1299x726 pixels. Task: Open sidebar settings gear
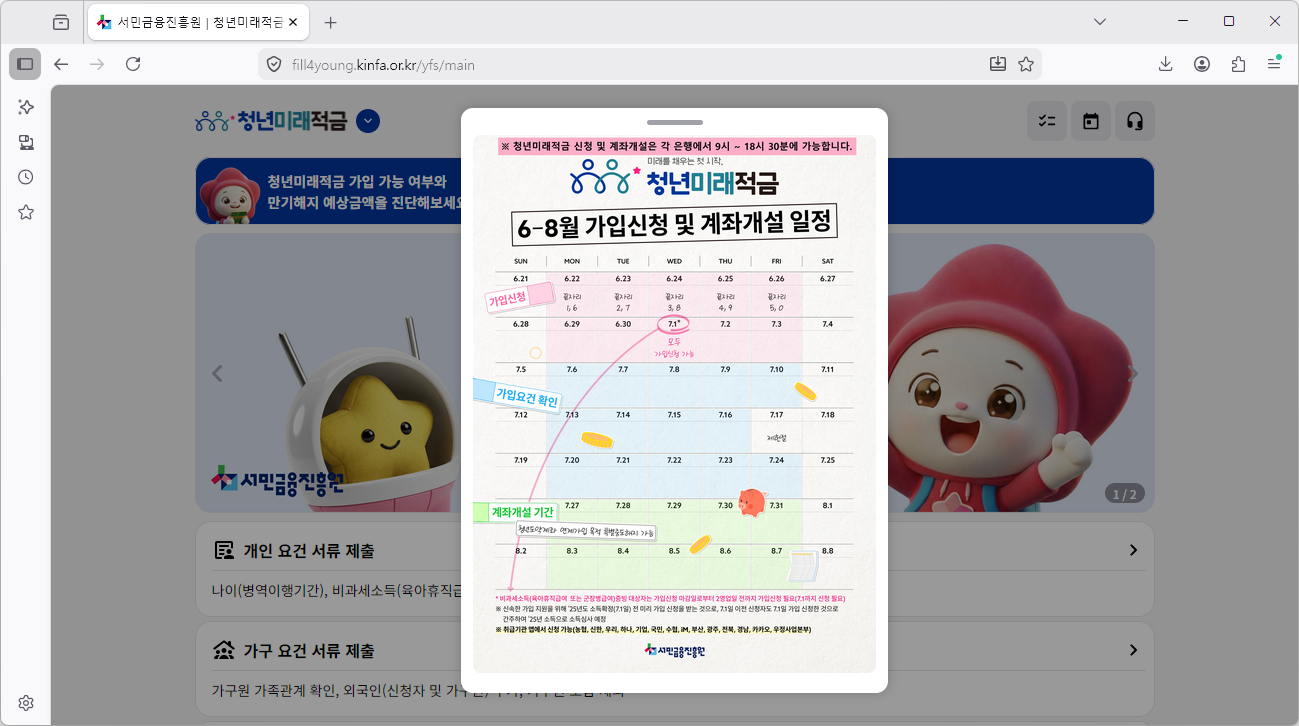pos(26,703)
